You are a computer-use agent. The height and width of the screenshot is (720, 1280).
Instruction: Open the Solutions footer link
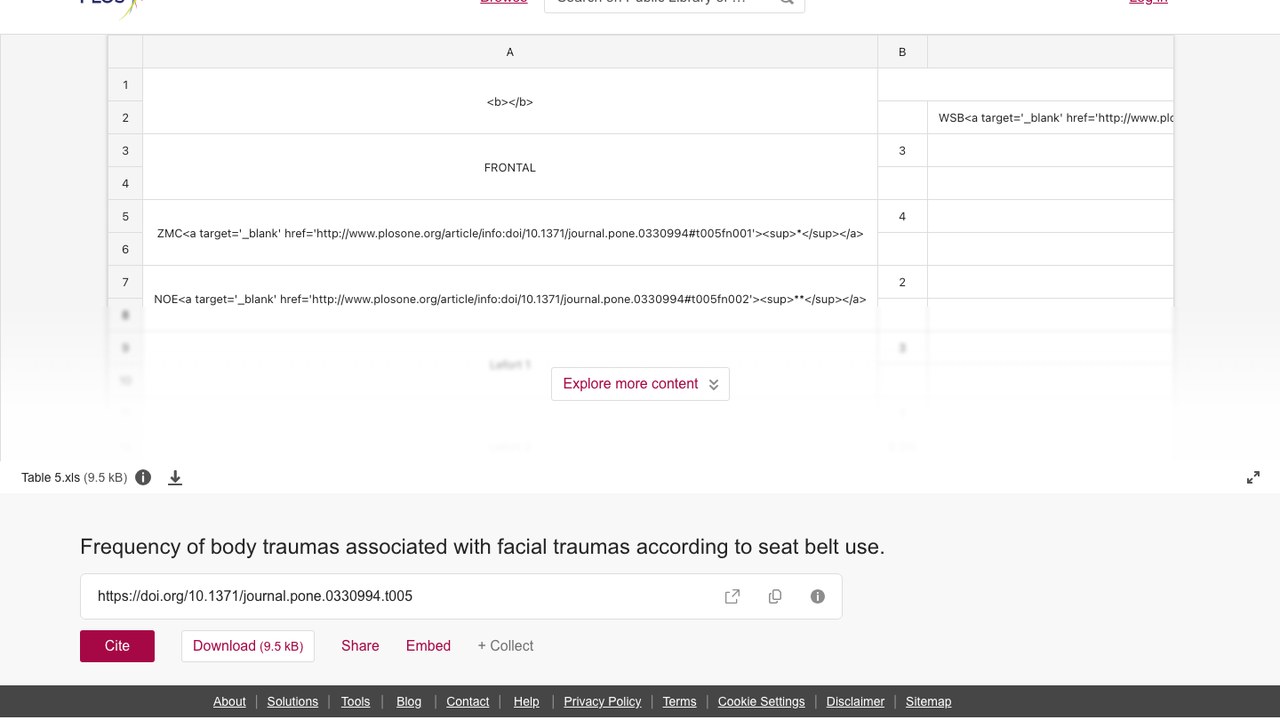(292, 702)
